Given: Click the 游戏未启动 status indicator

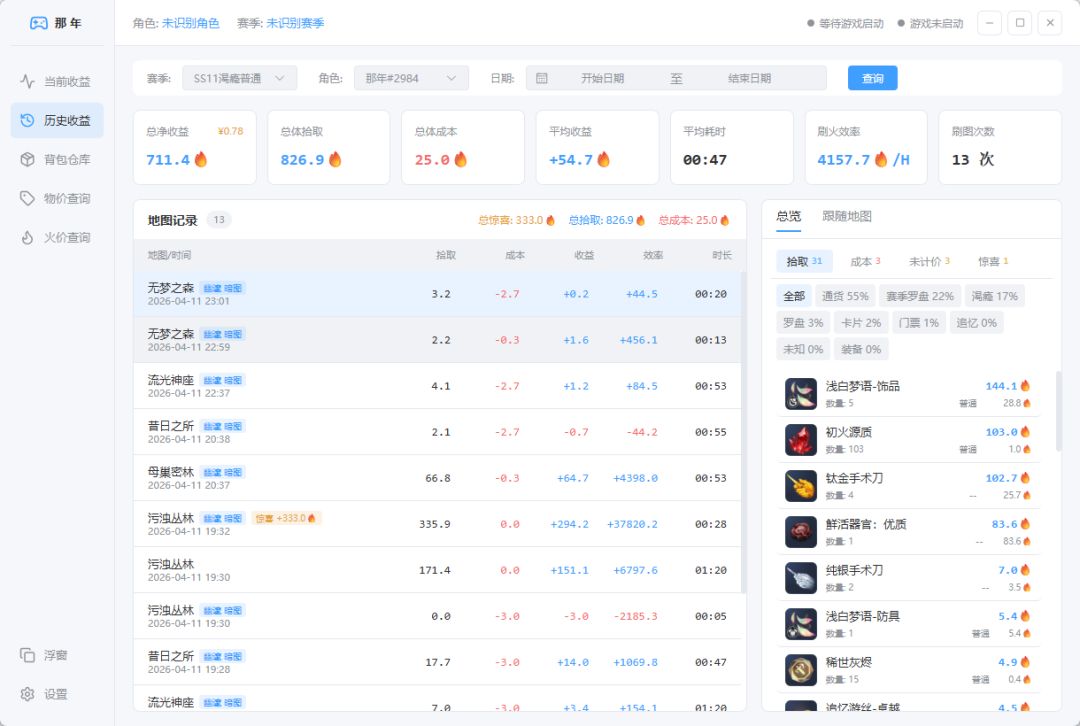Looking at the screenshot, I should (x=930, y=23).
